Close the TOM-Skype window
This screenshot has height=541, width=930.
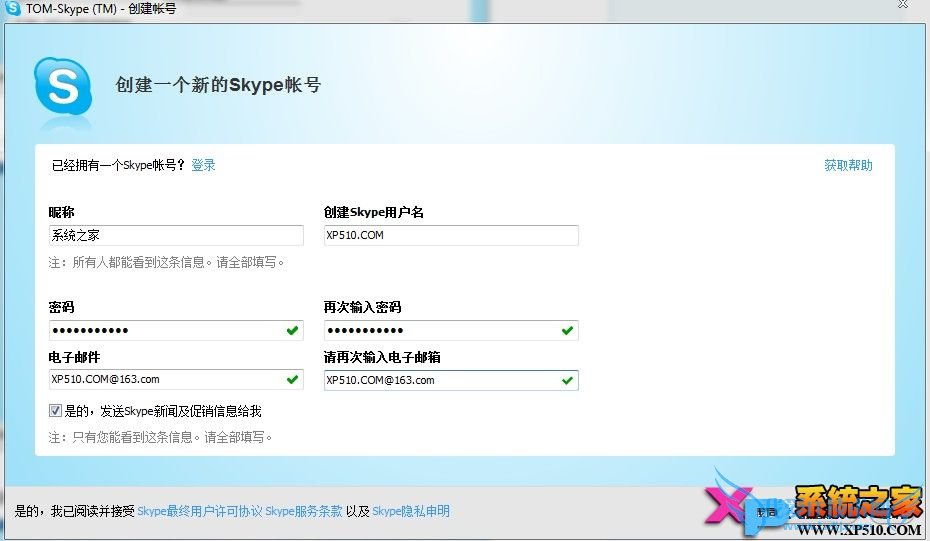click(903, 5)
